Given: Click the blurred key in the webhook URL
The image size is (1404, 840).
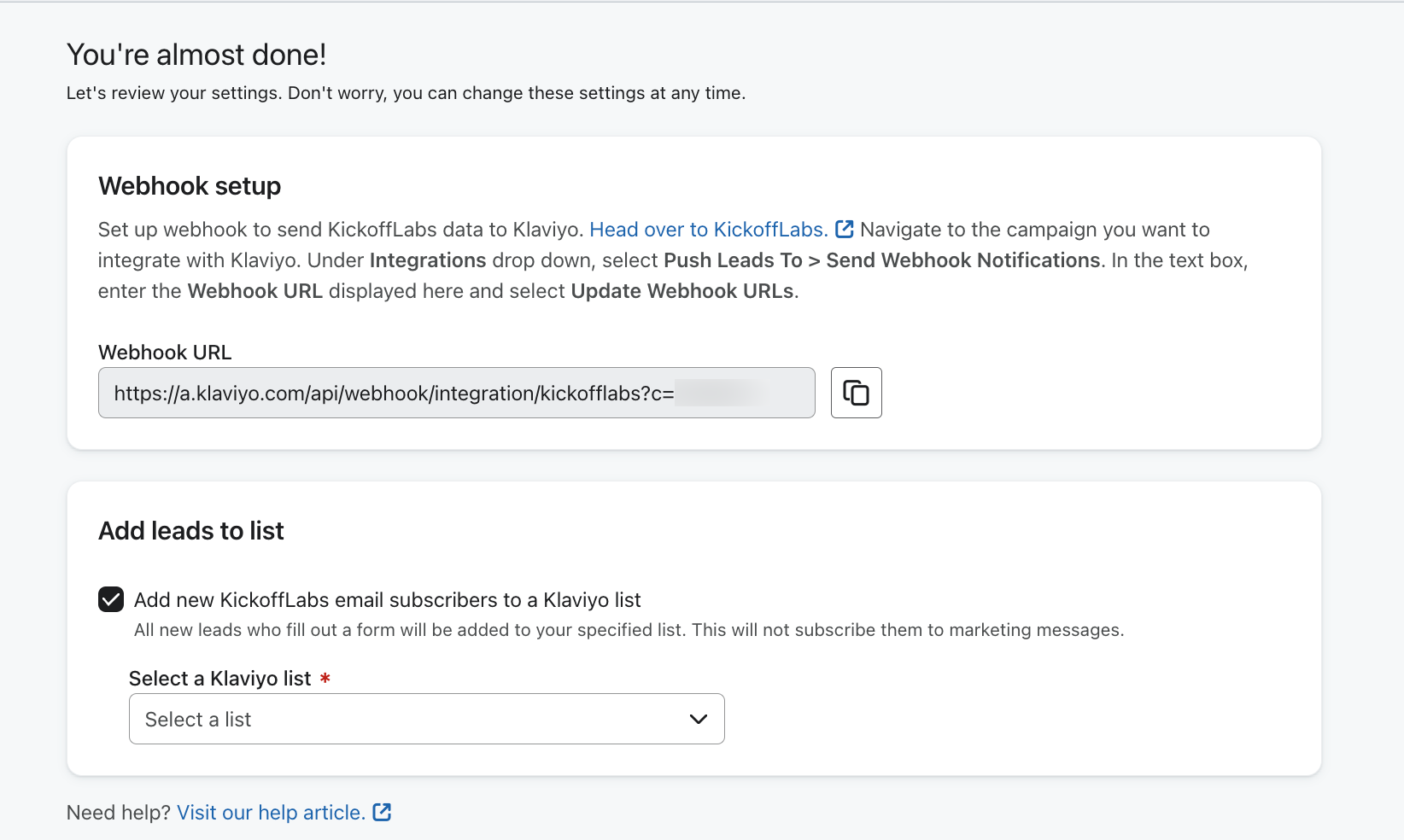Looking at the screenshot, I should click(717, 393).
